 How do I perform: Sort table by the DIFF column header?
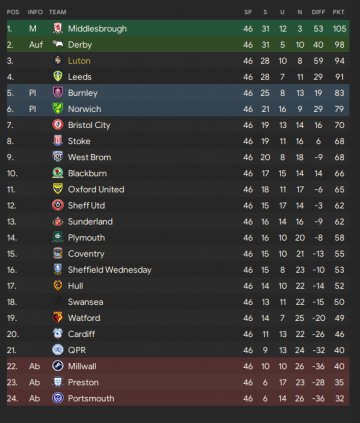[x=318, y=12]
